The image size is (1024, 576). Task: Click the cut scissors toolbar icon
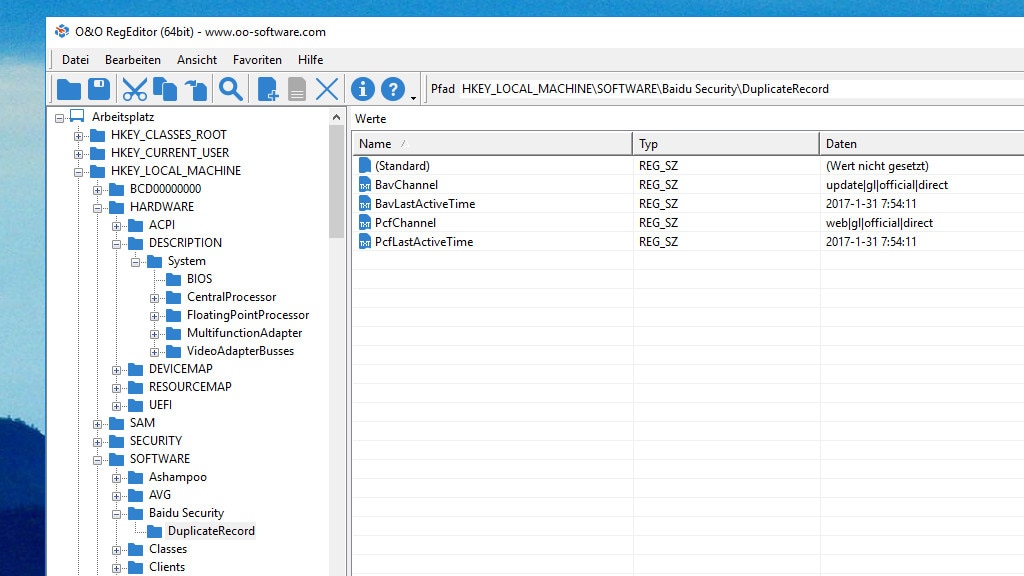pyautogui.click(x=135, y=89)
